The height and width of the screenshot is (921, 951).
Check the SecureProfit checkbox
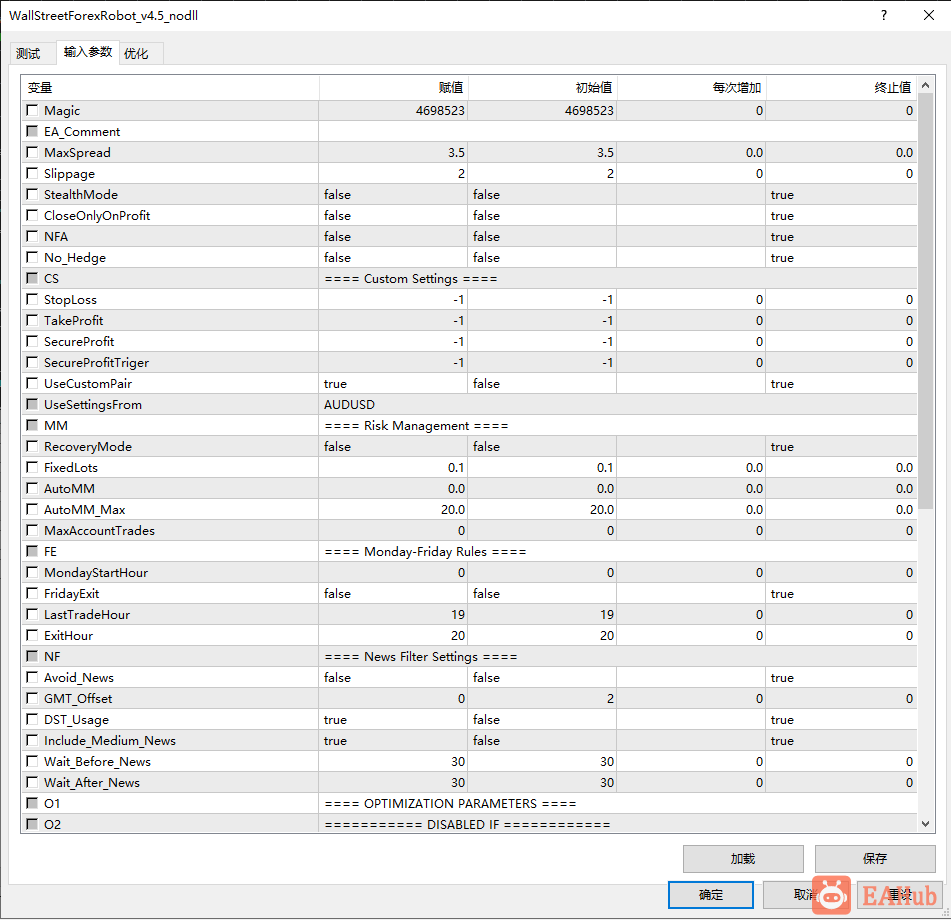[32, 341]
